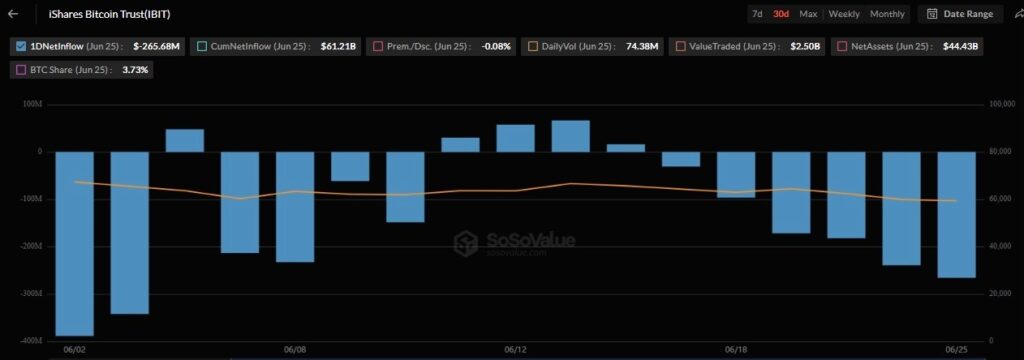This screenshot has width=1024, height=360.
Task: Click the 06/08 x-axis date label
Action: click(295, 350)
